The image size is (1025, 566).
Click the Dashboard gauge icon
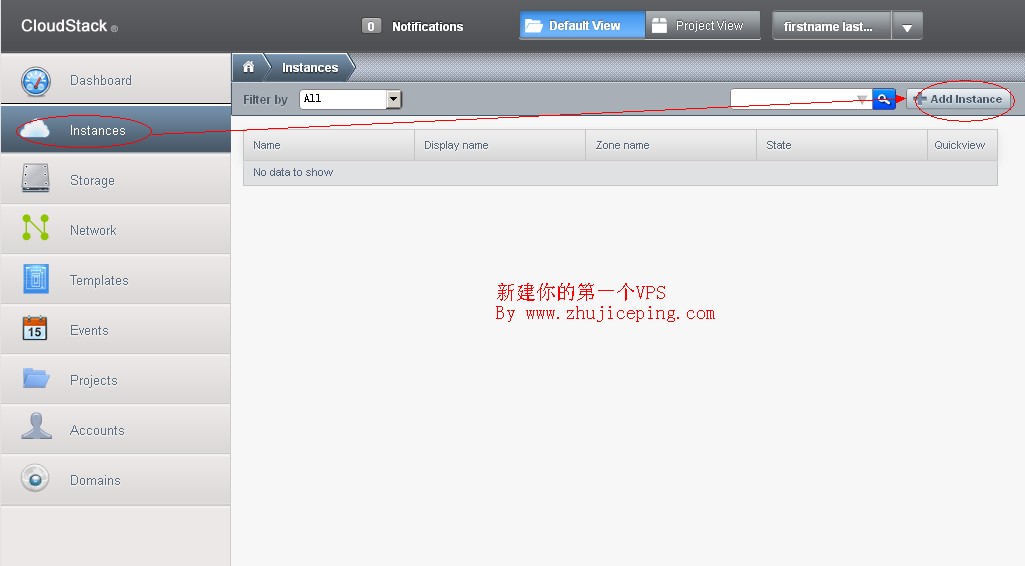(36, 81)
